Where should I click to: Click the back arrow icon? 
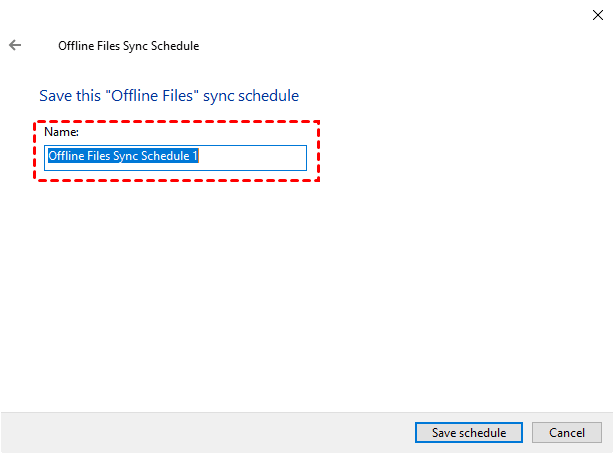pyautogui.click(x=15, y=45)
